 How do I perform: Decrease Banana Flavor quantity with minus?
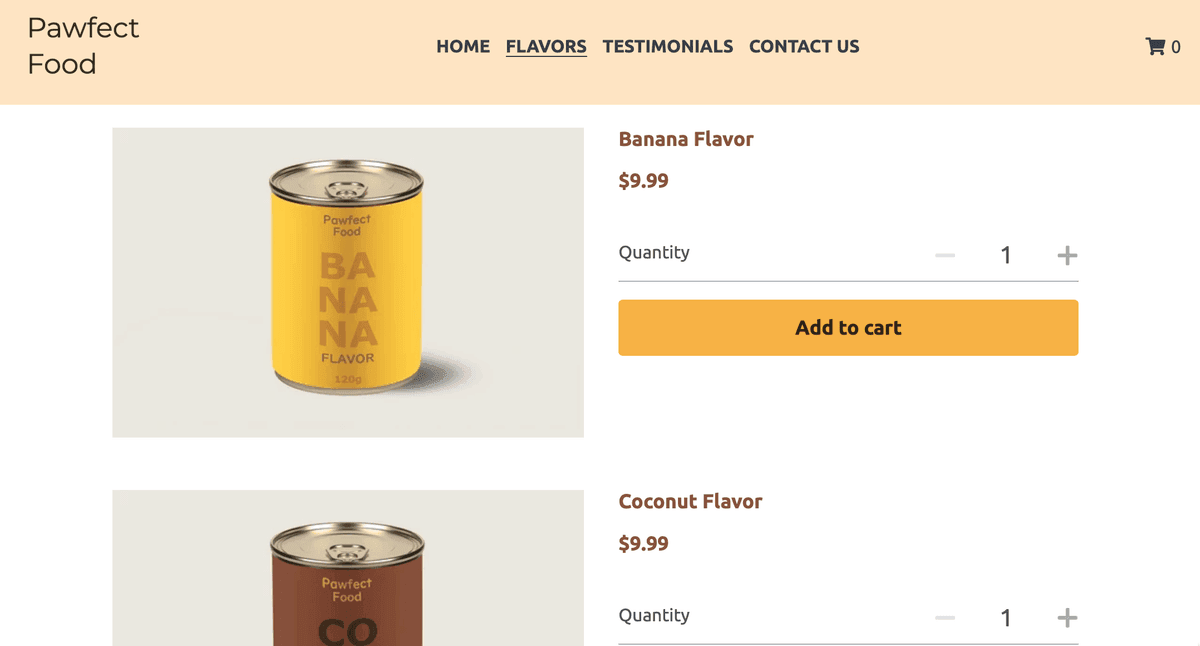(945, 256)
